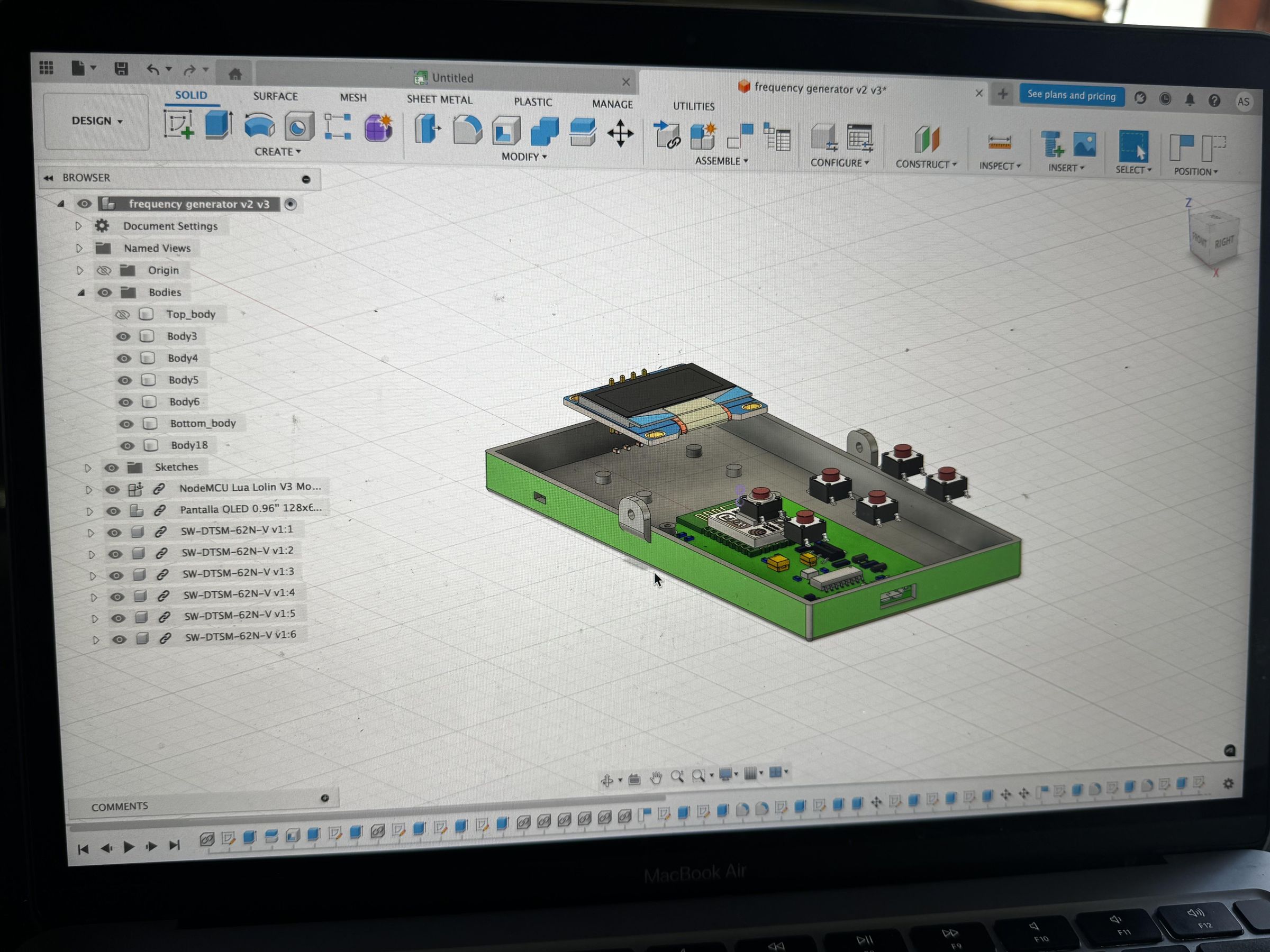Screen dimensions: 1270x952
Task: Show the hidden Top_body body
Action: [123, 315]
